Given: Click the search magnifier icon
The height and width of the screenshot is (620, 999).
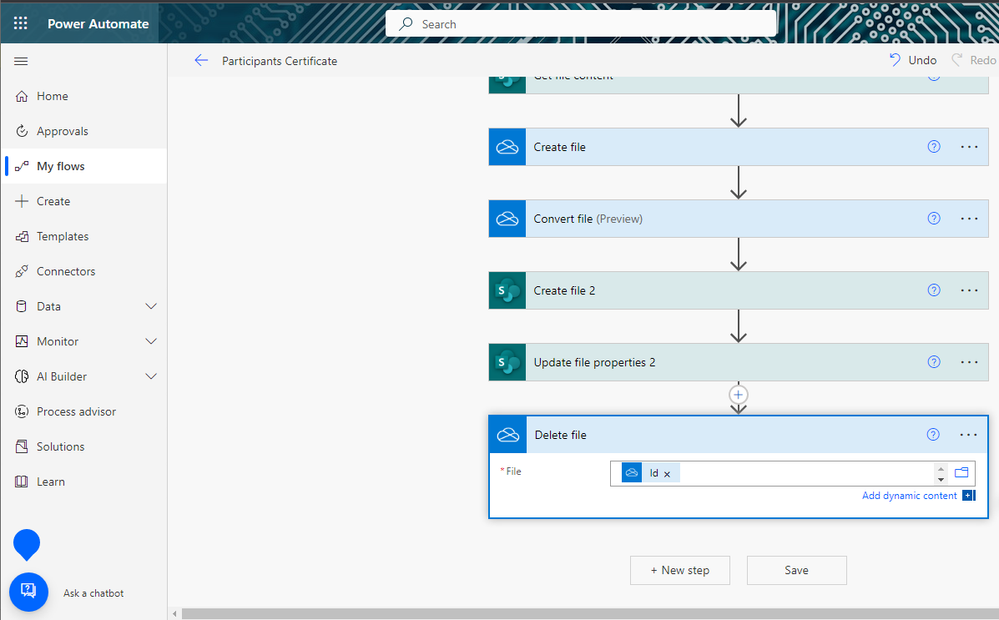Looking at the screenshot, I should point(406,24).
